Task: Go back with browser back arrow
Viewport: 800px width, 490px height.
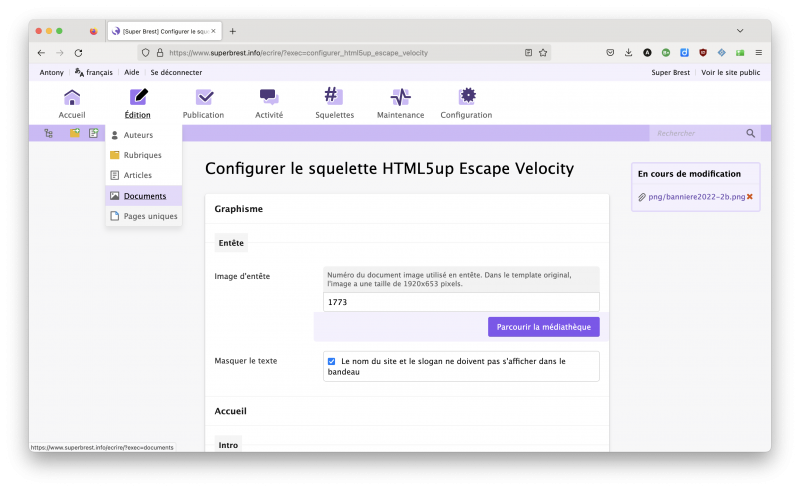Action: click(41, 53)
